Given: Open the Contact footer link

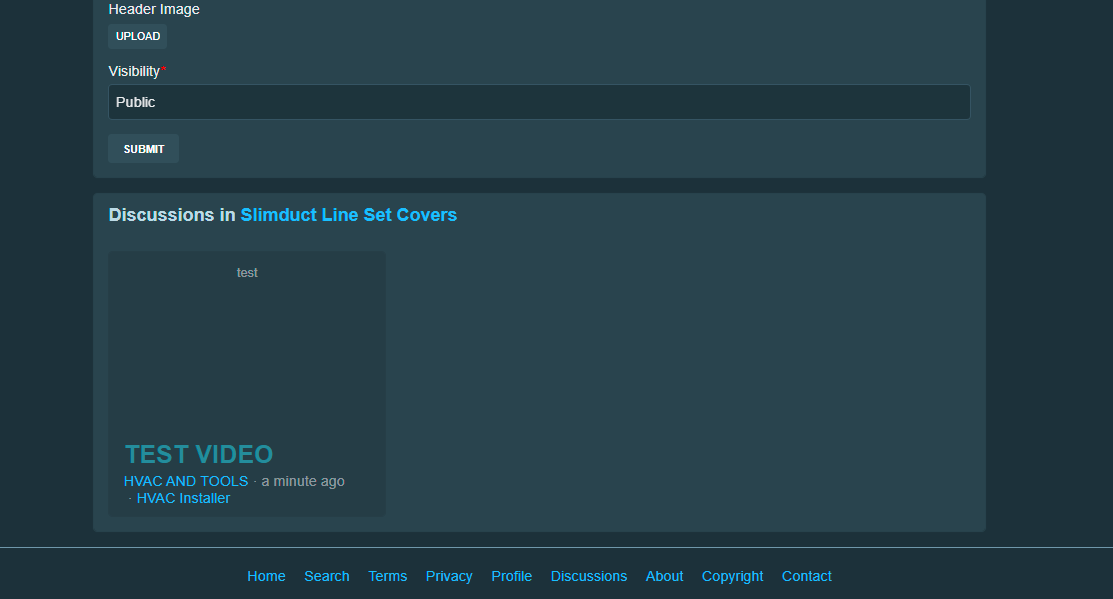Looking at the screenshot, I should pos(806,576).
